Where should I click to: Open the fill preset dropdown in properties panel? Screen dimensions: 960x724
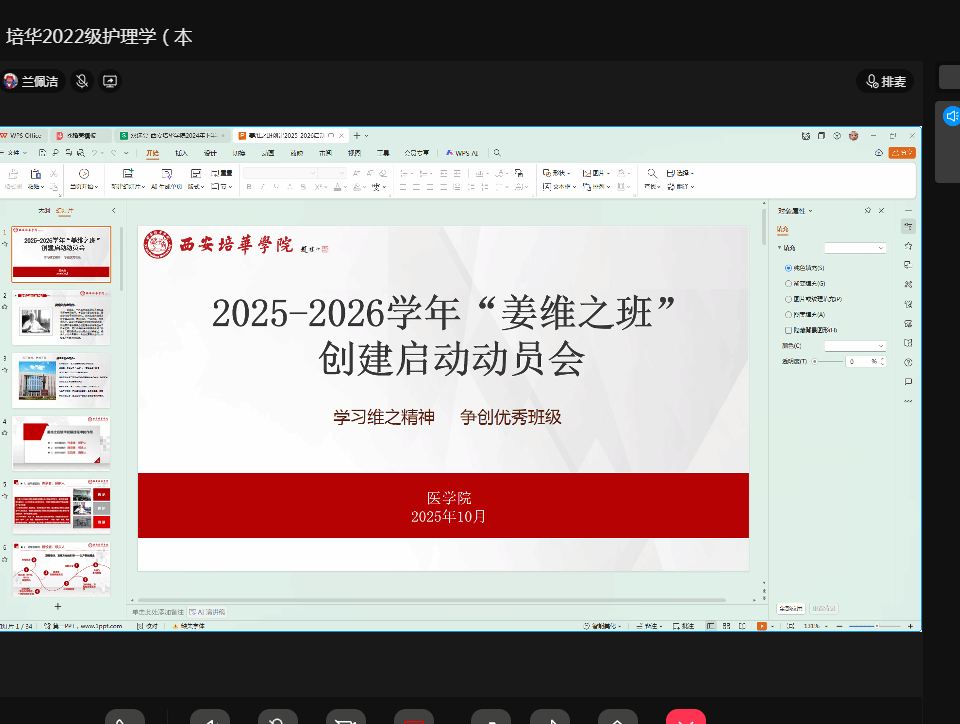click(x=855, y=248)
